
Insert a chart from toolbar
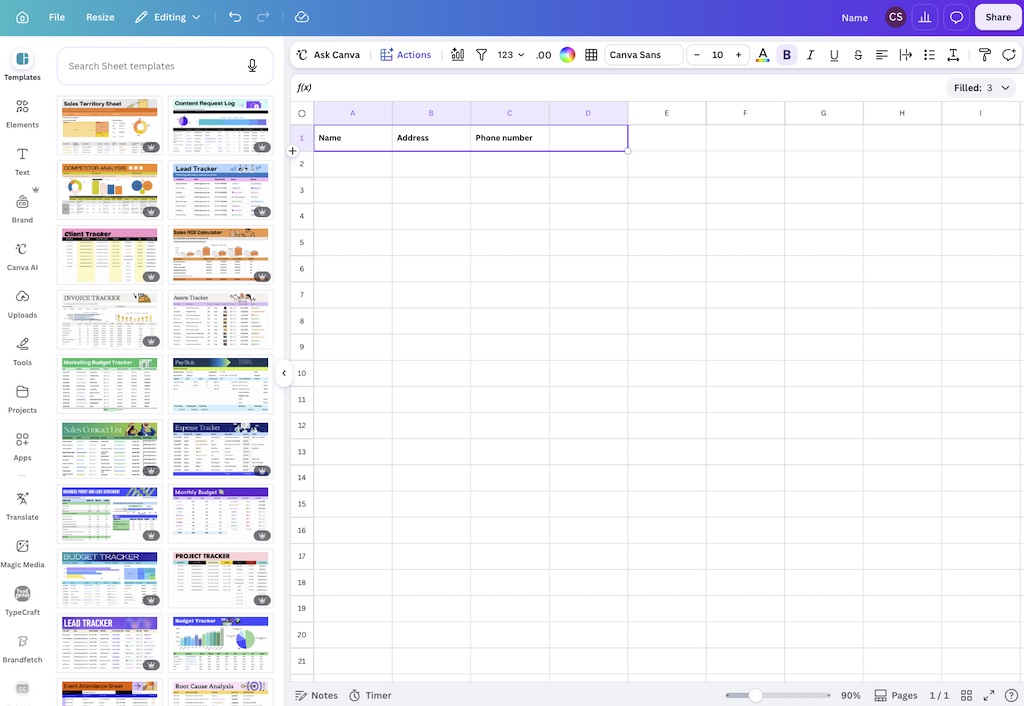pos(457,55)
